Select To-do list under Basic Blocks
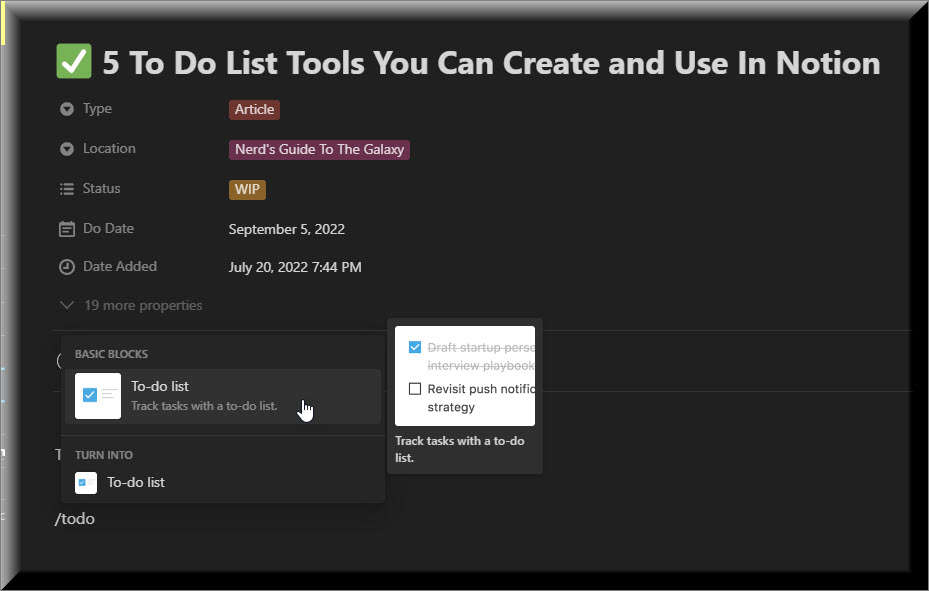 (223, 396)
